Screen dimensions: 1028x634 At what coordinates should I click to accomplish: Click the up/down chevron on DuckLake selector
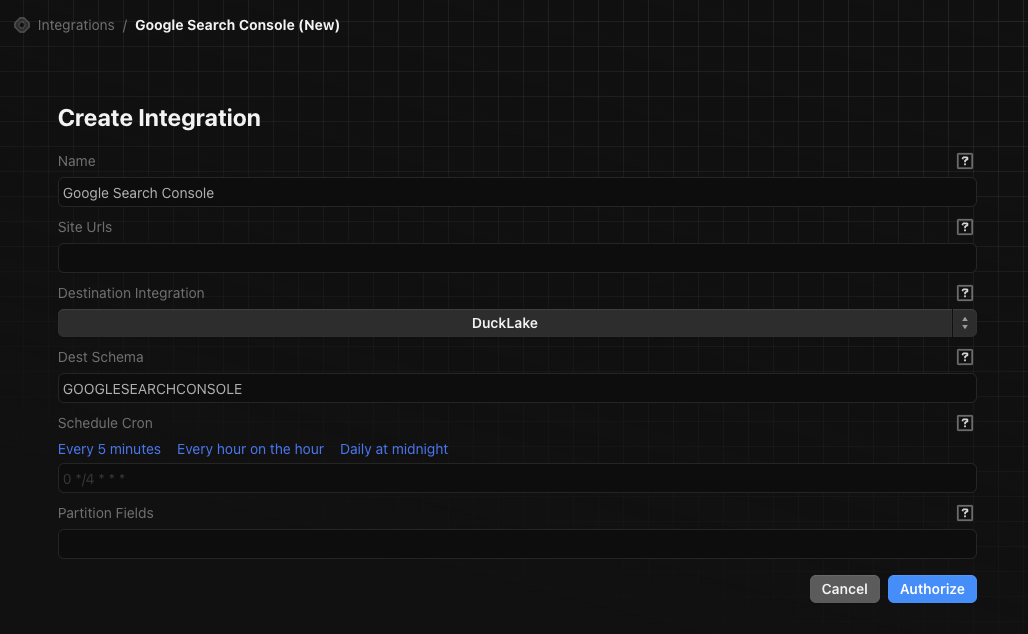964,323
